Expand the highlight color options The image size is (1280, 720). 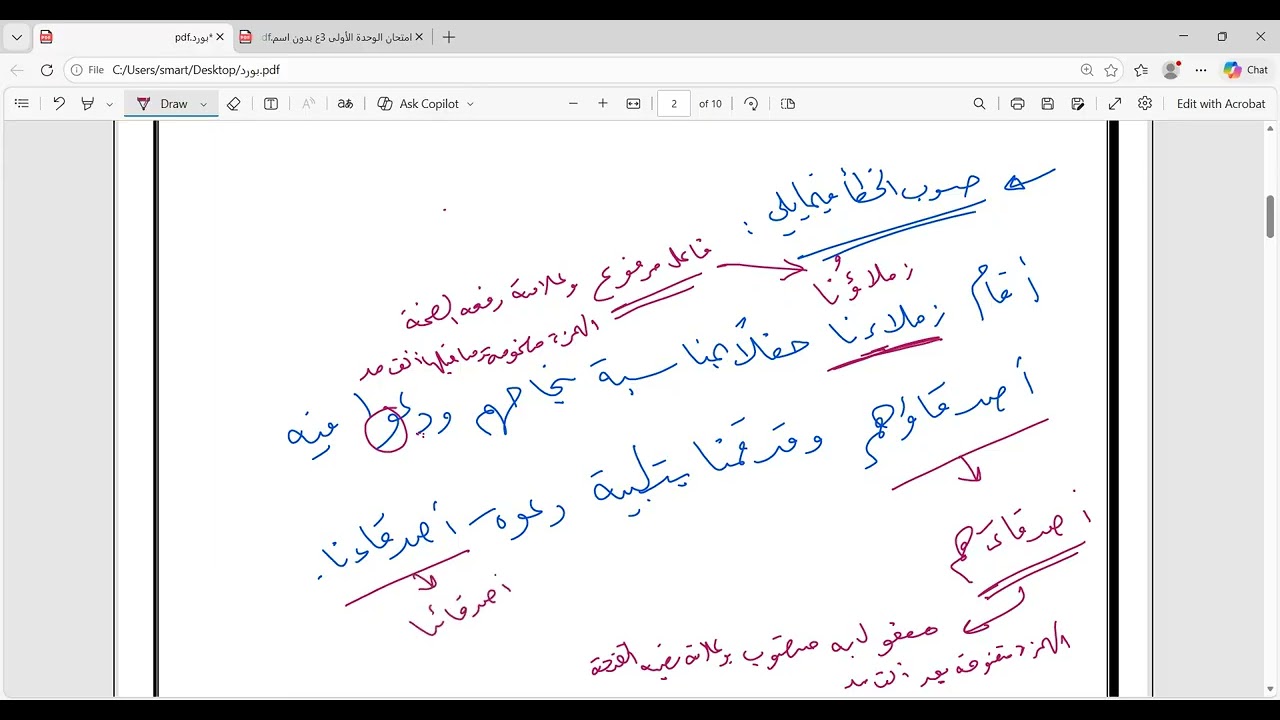click(x=110, y=104)
